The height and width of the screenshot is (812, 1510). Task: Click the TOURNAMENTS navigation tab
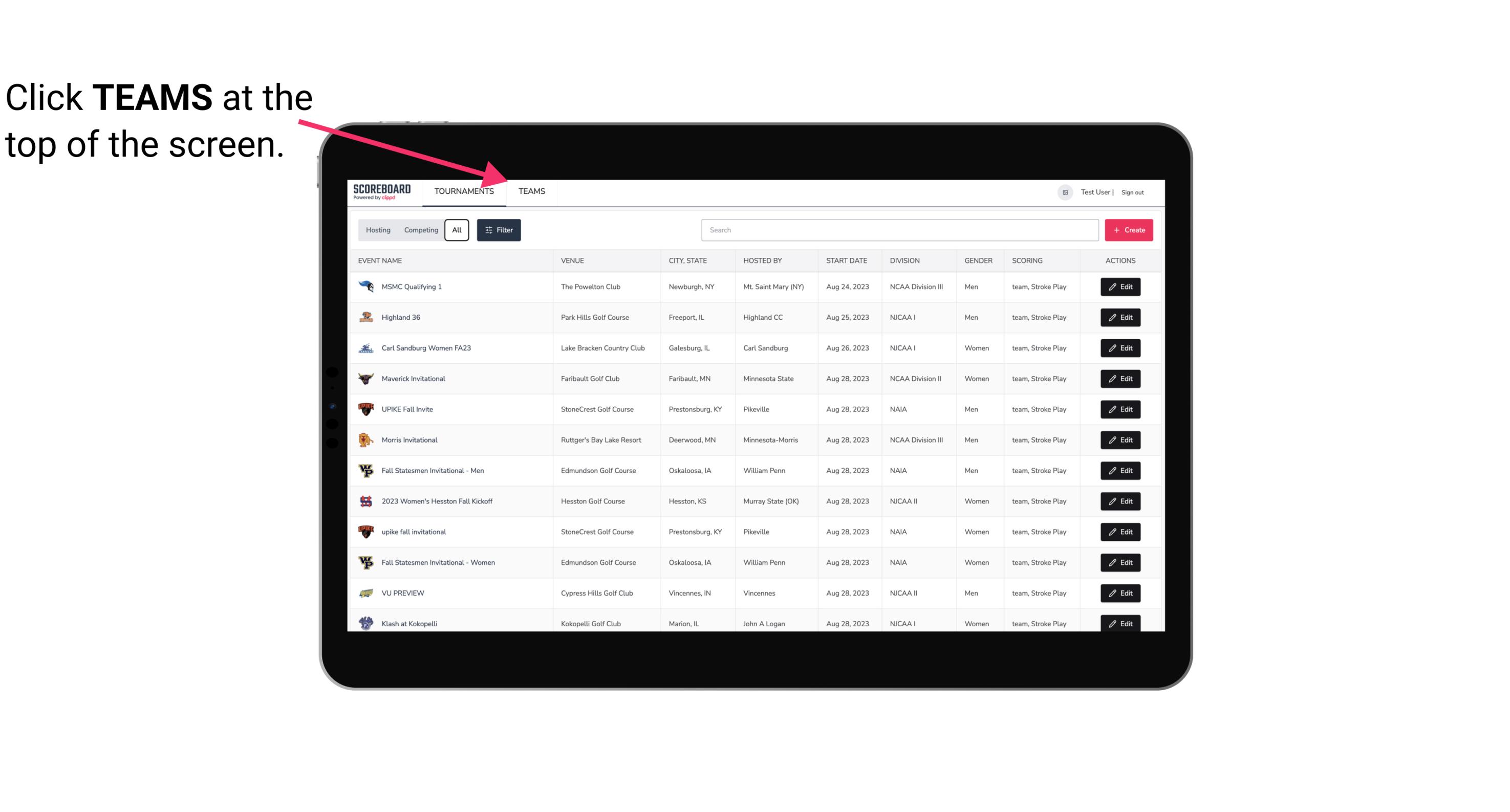(x=463, y=192)
